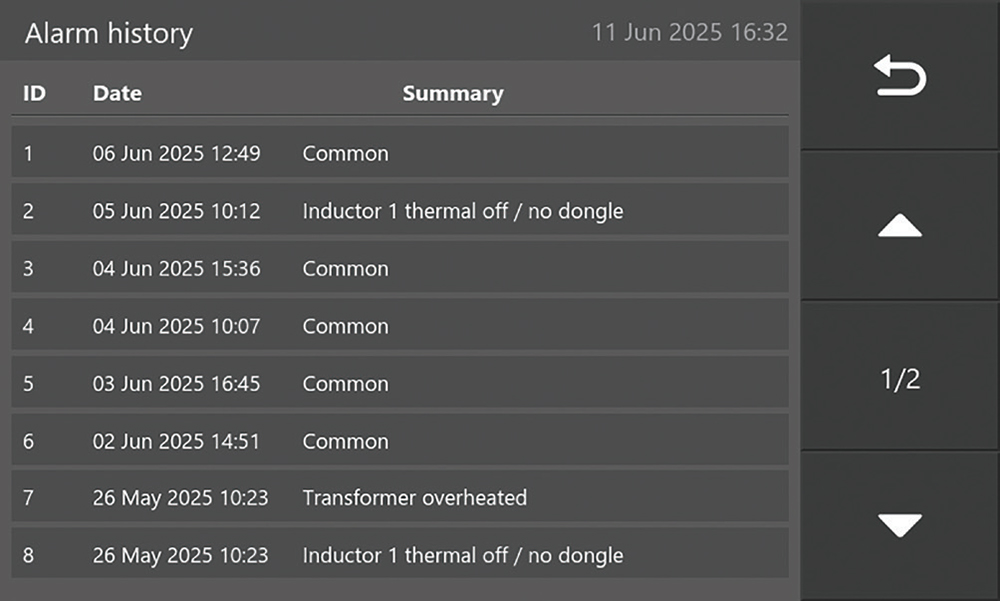Click the 1/2 page indicator
Image resolution: width=1000 pixels, height=601 pixels.
pos(899,379)
